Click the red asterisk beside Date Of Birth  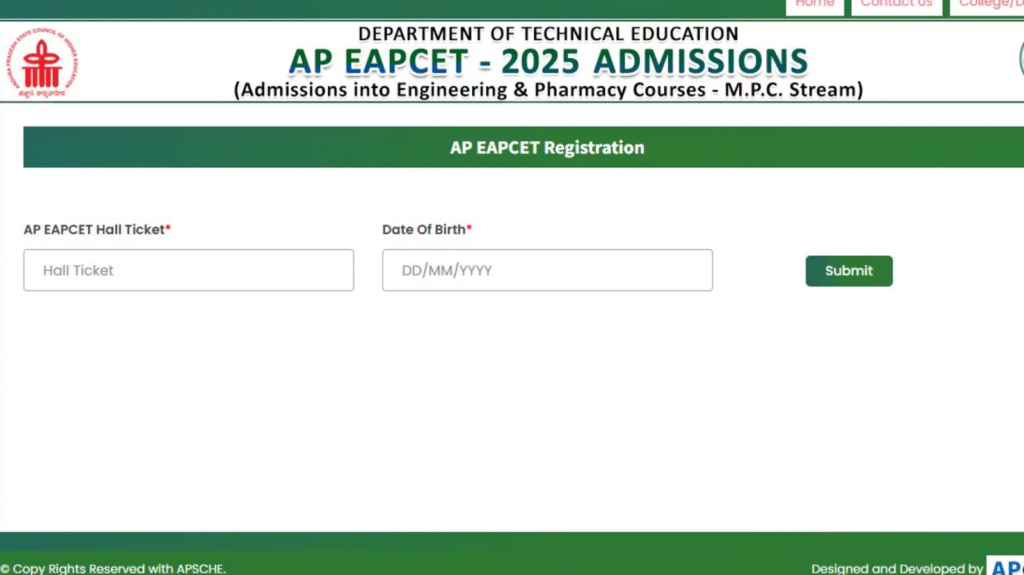click(469, 227)
